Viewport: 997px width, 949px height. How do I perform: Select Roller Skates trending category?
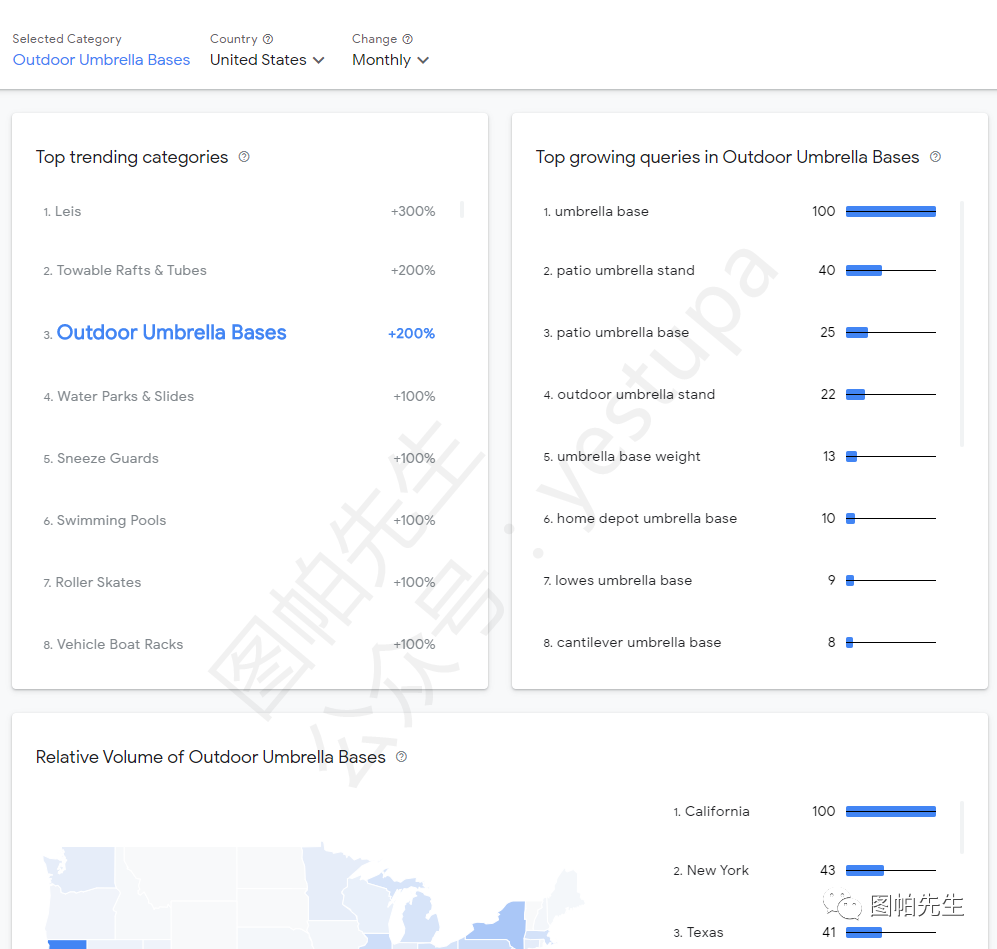(x=98, y=583)
